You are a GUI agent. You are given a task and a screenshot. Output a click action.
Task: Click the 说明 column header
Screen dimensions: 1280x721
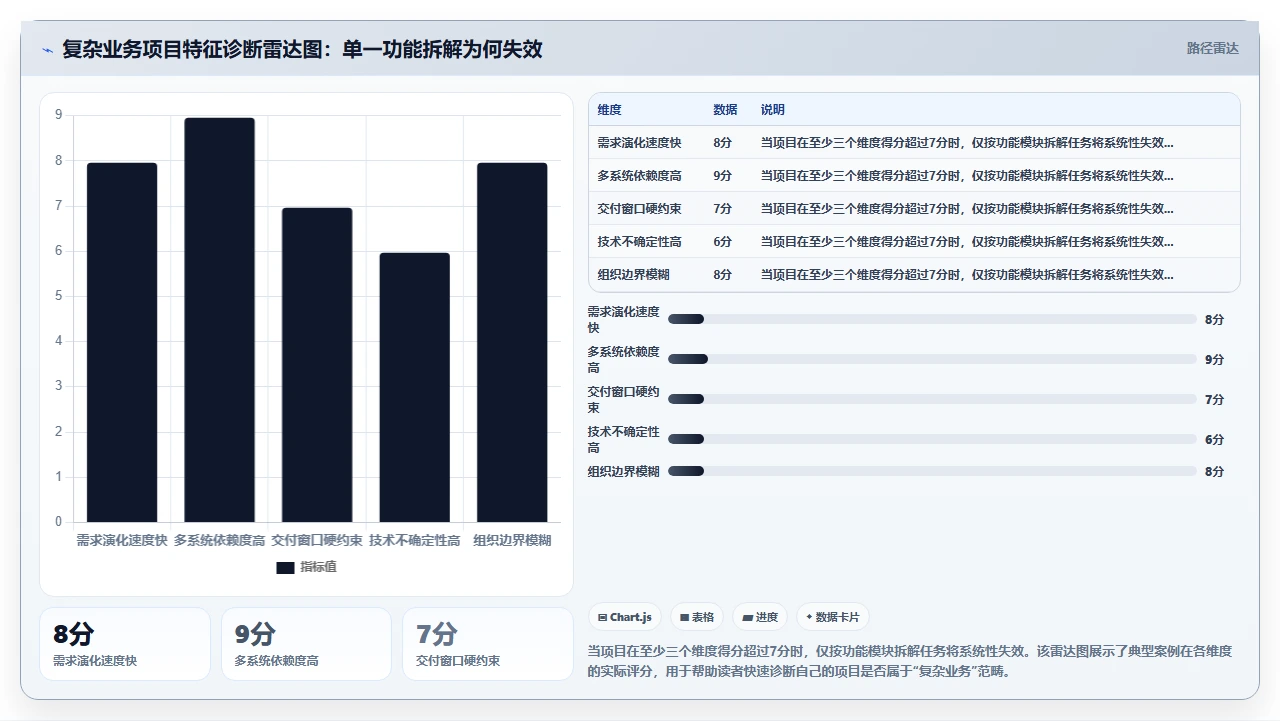pos(773,110)
